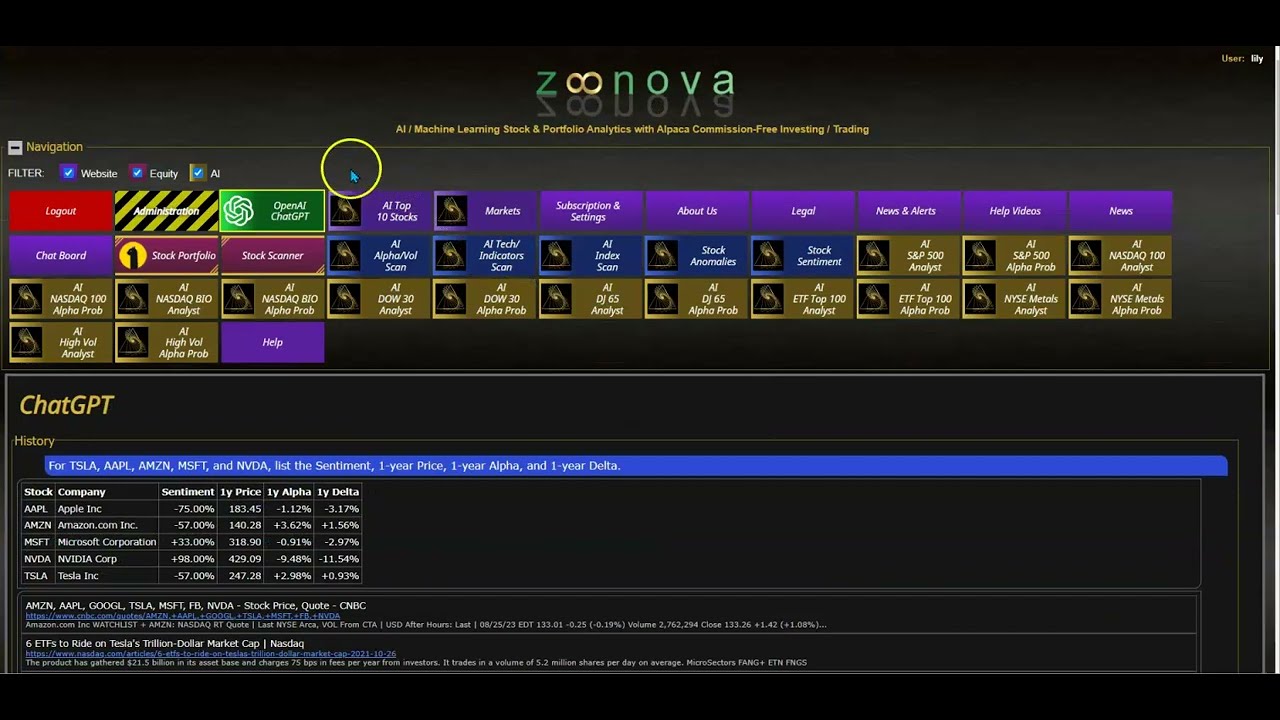Open the News page
Viewport: 1280px width, 720px height.
click(x=1121, y=211)
